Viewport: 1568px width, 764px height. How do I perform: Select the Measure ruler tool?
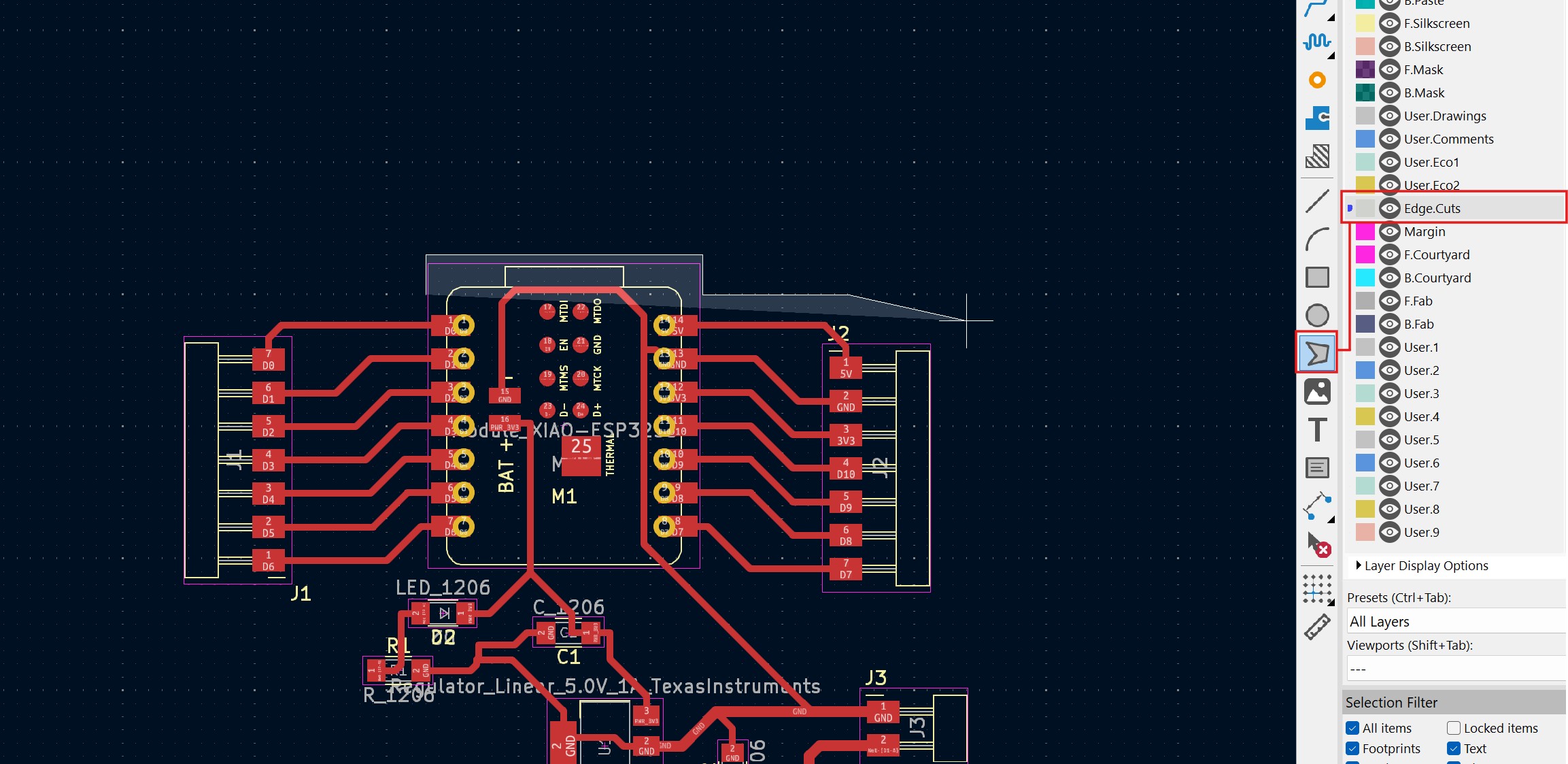1317,627
